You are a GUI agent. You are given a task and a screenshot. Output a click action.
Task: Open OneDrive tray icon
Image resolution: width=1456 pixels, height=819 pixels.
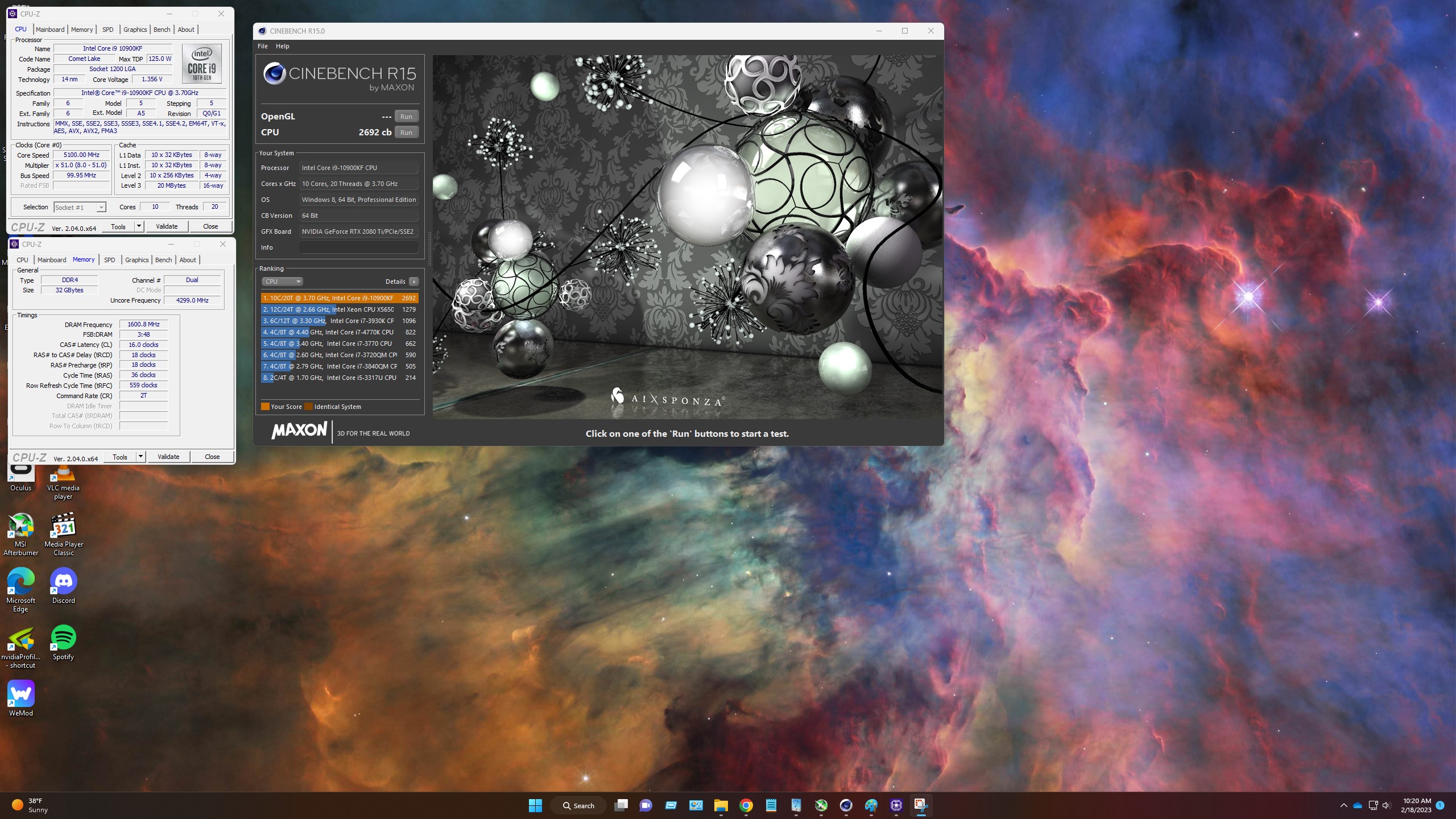(x=1358, y=805)
